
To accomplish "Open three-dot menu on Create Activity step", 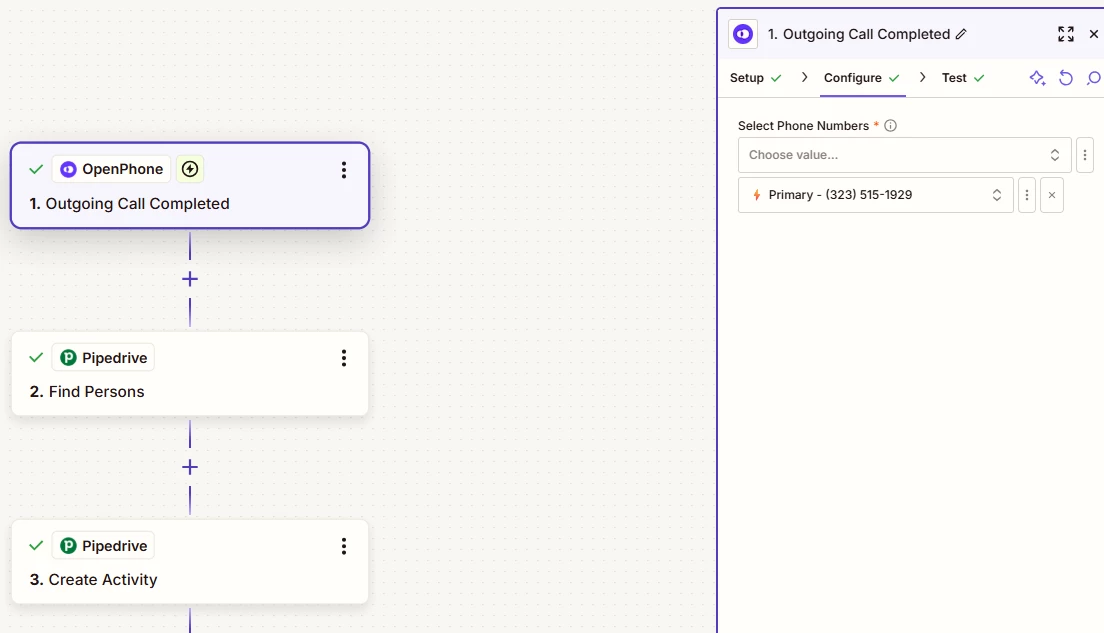I will click(344, 546).
